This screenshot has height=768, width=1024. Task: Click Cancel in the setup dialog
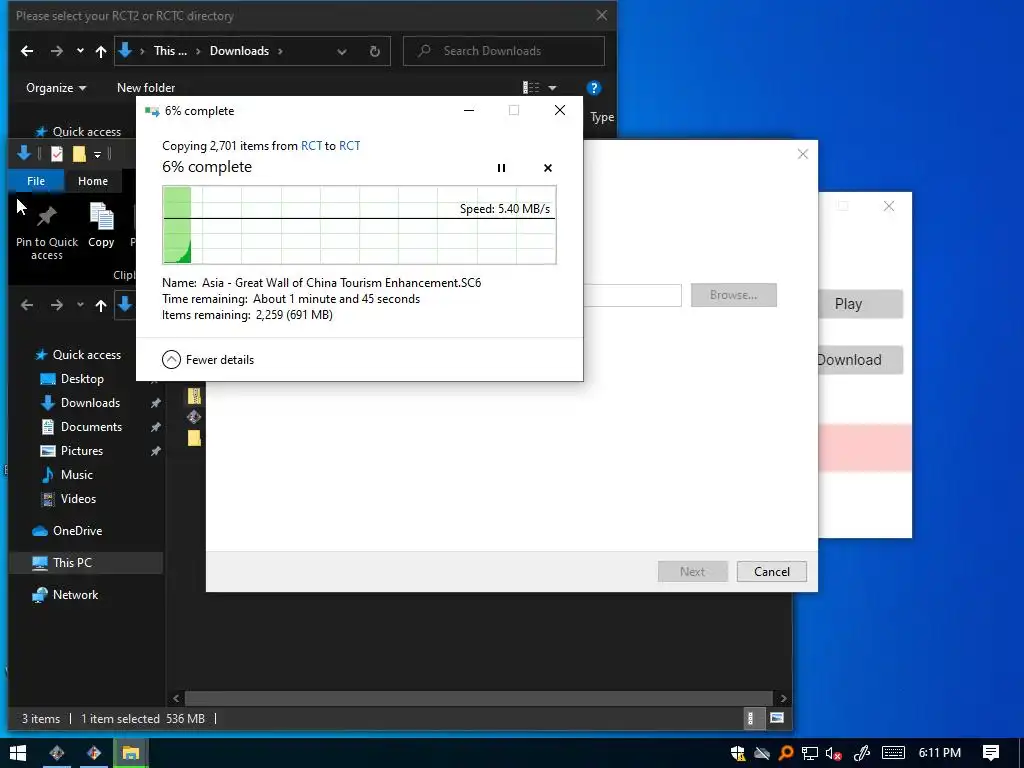click(771, 571)
